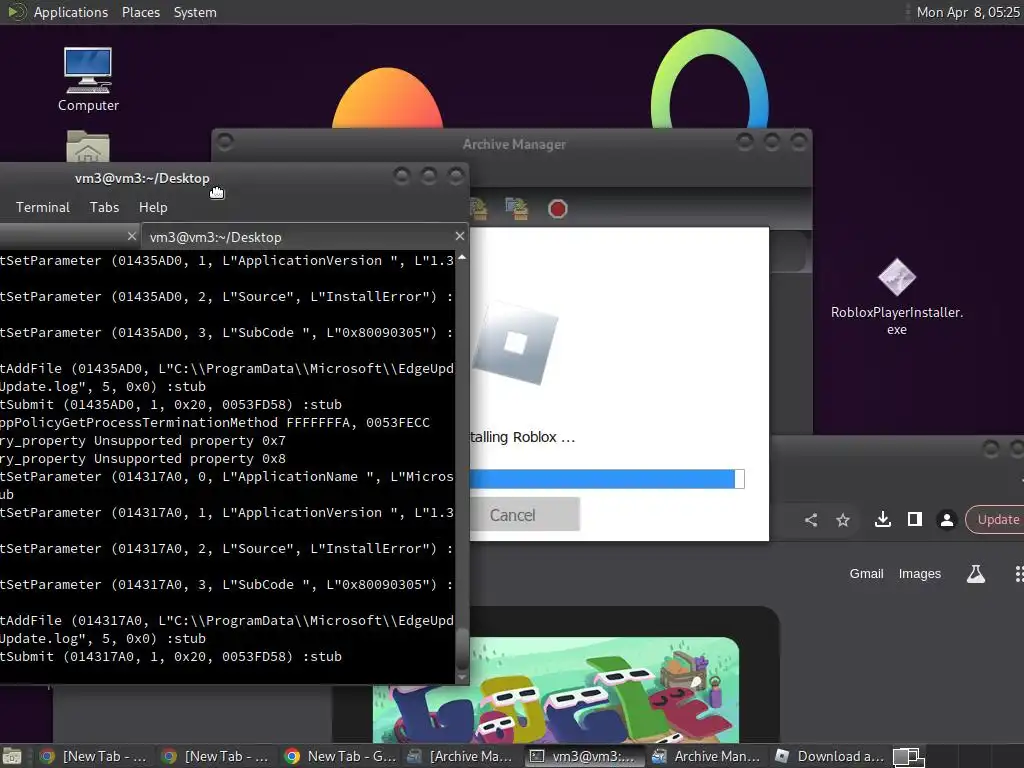The width and height of the screenshot is (1024, 768).
Task: Switch to Download a... taskbar item
Action: 829,756
